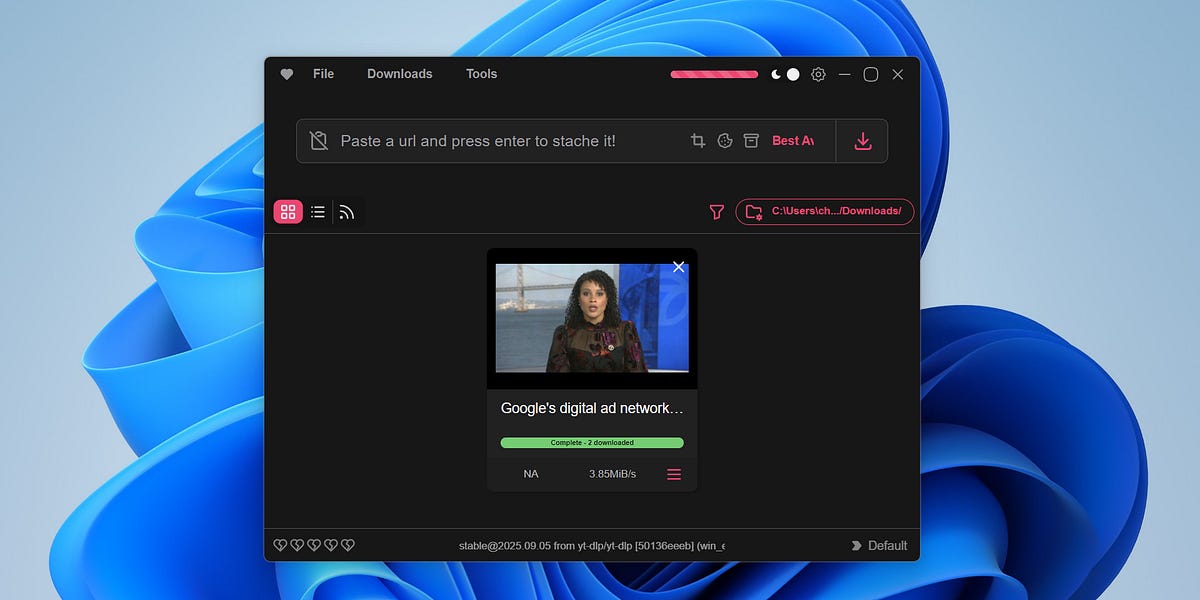Click the pink download arrow button
The image size is (1200, 600).
click(863, 141)
